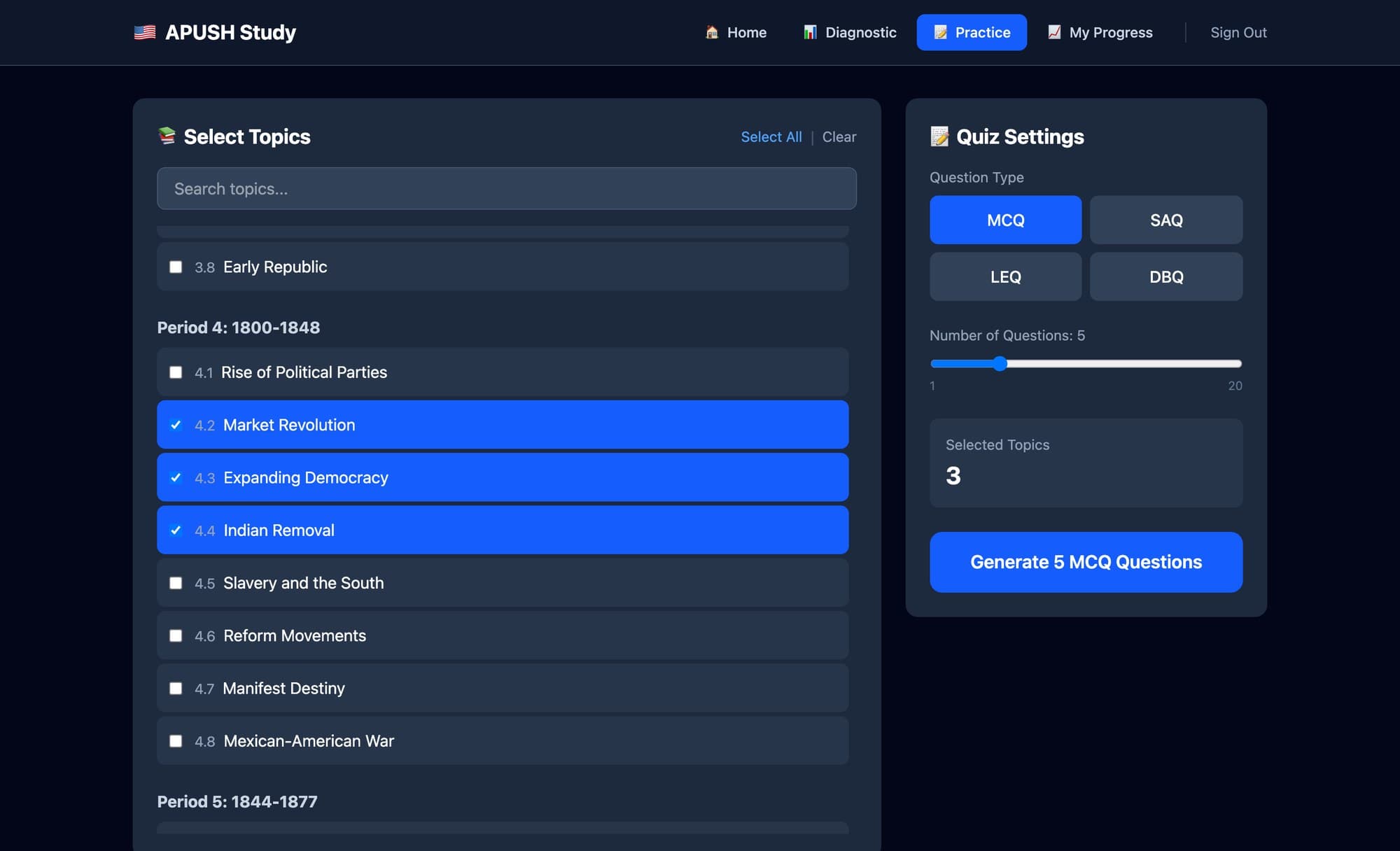Click the American flag logo icon
Image resolution: width=1400 pixels, height=851 pixels.
145,32
